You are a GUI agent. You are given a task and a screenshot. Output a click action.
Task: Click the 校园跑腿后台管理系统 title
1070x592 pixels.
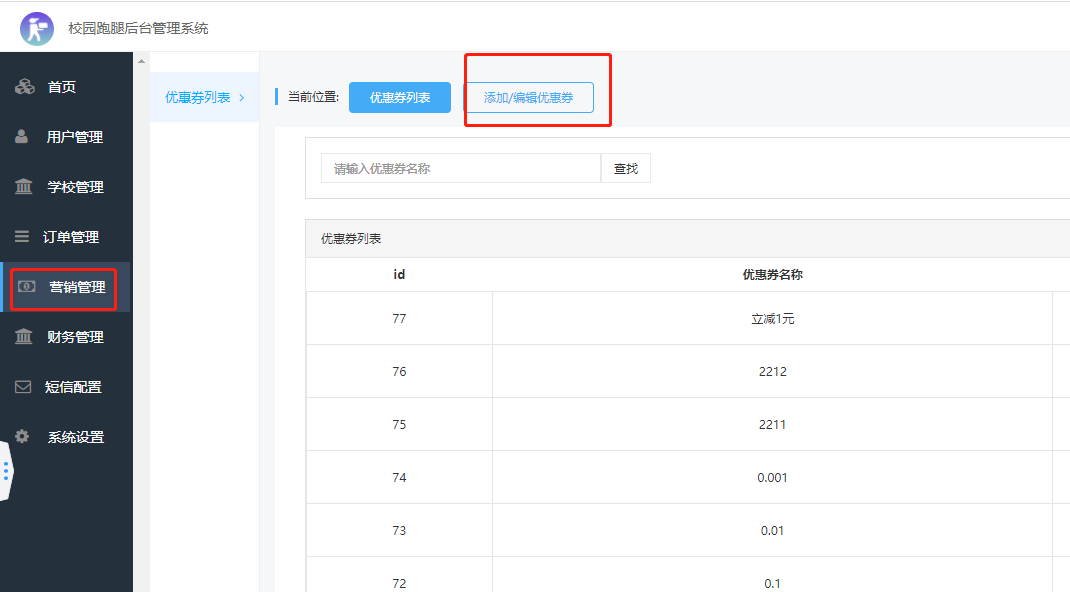click(139, 29)
